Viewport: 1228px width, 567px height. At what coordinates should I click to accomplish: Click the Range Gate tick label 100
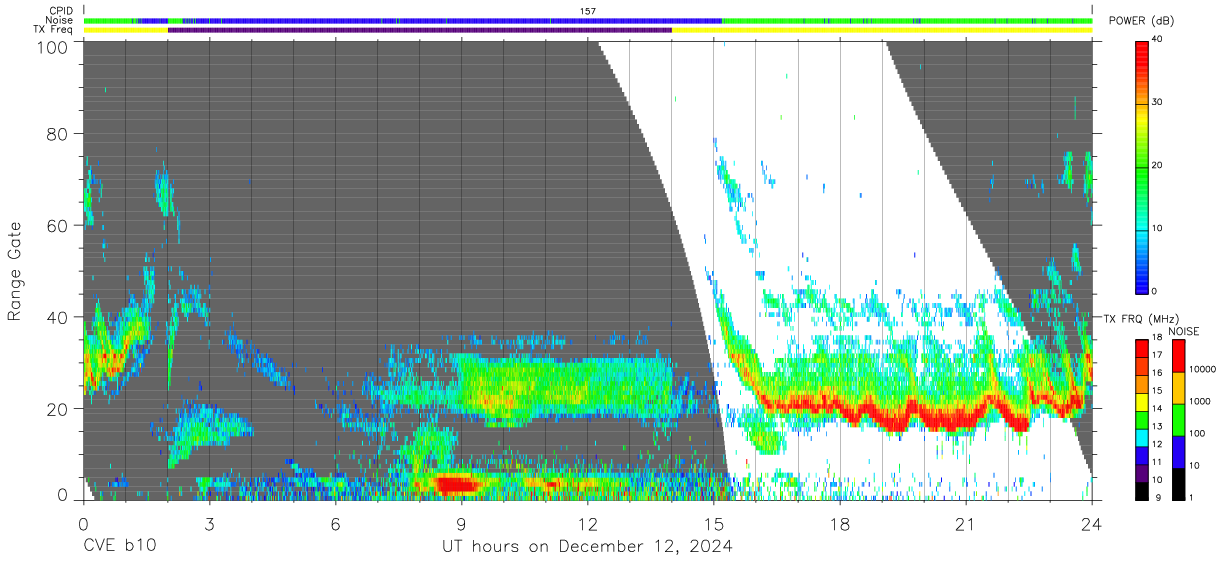(x=55, y=47)
